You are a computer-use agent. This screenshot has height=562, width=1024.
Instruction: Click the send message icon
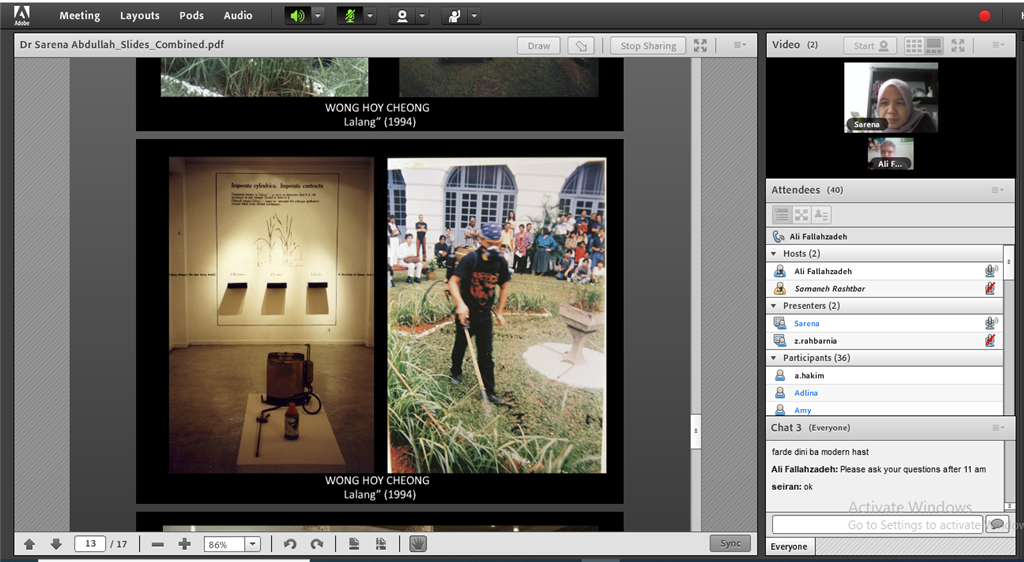[997, 524]
